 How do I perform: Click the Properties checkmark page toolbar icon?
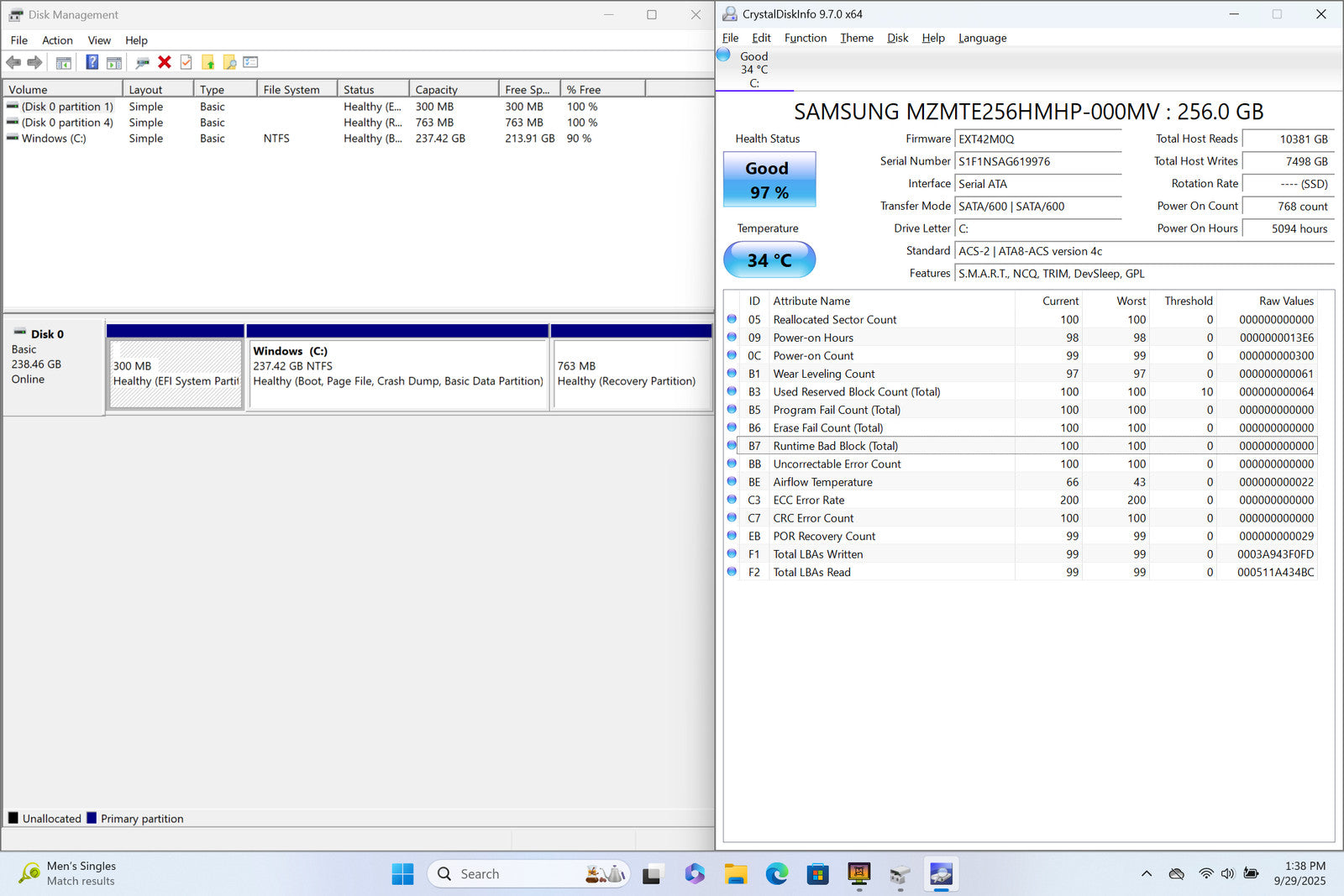(186, 62)
